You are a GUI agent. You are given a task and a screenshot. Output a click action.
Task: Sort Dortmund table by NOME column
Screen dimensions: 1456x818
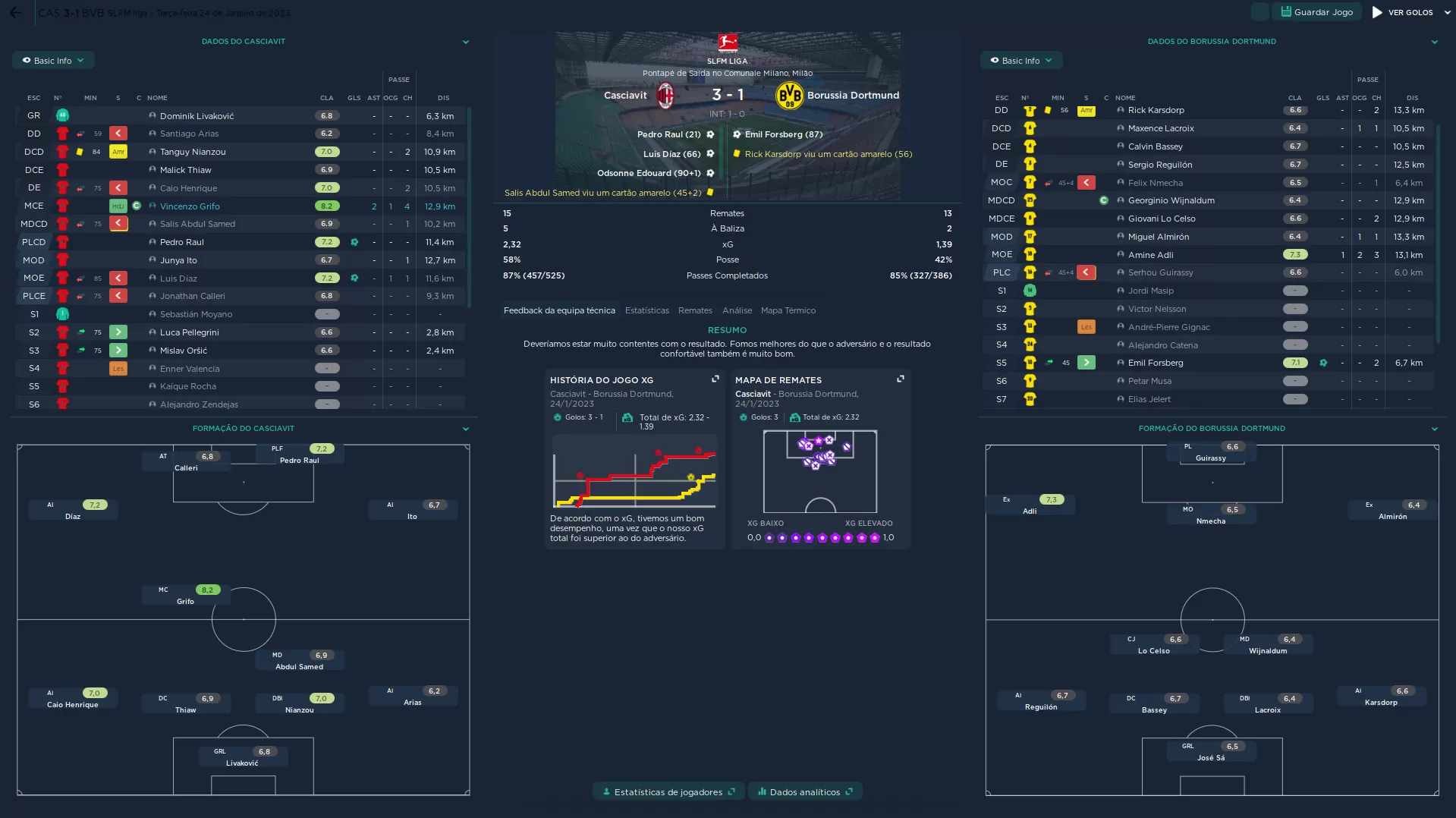click(1125, 98)
